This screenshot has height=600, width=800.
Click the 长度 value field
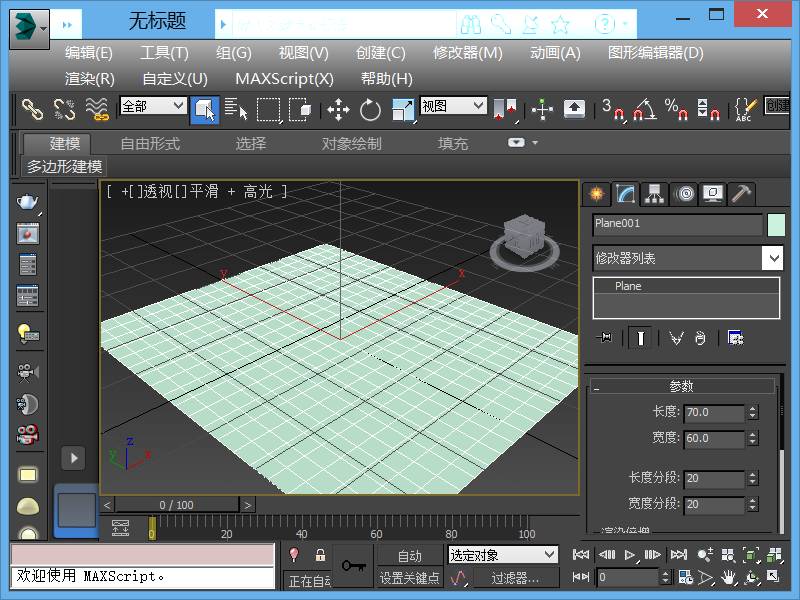714,412
